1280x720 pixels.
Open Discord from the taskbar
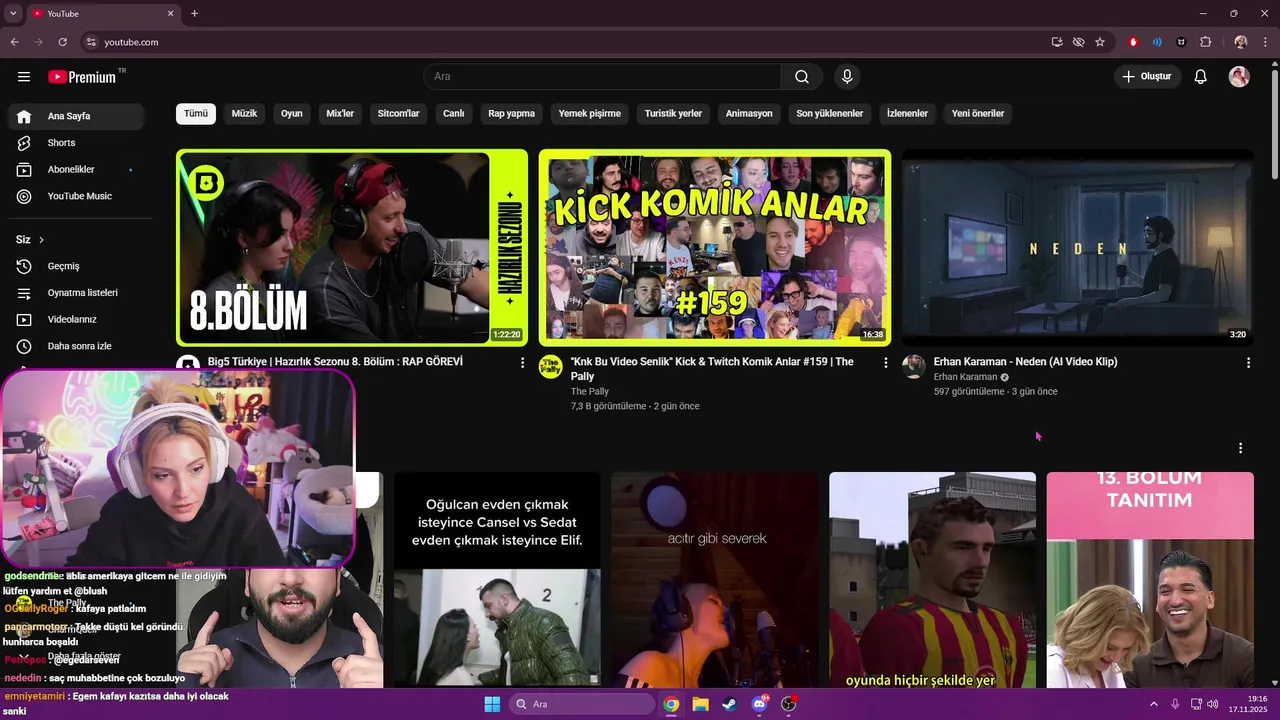759,704
